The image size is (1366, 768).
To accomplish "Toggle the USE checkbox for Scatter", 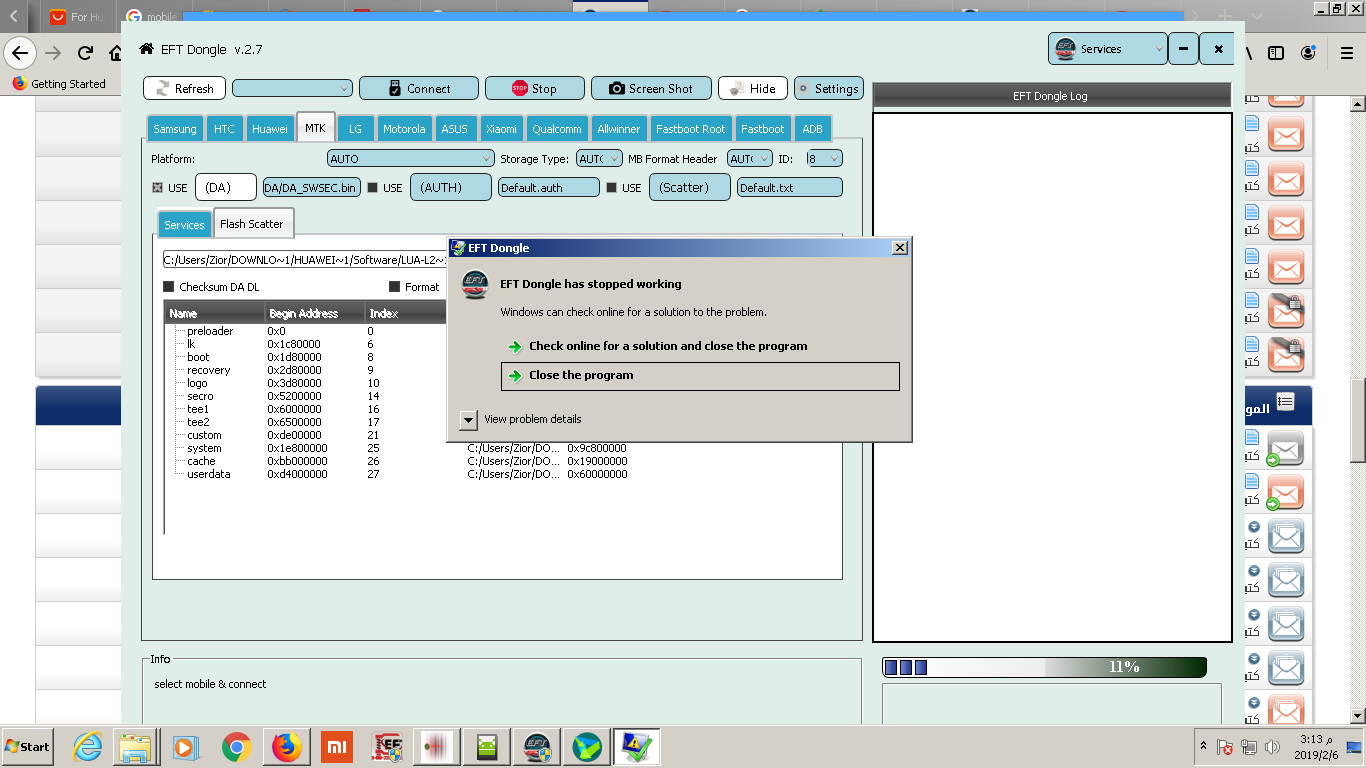I will click(611, 187).
